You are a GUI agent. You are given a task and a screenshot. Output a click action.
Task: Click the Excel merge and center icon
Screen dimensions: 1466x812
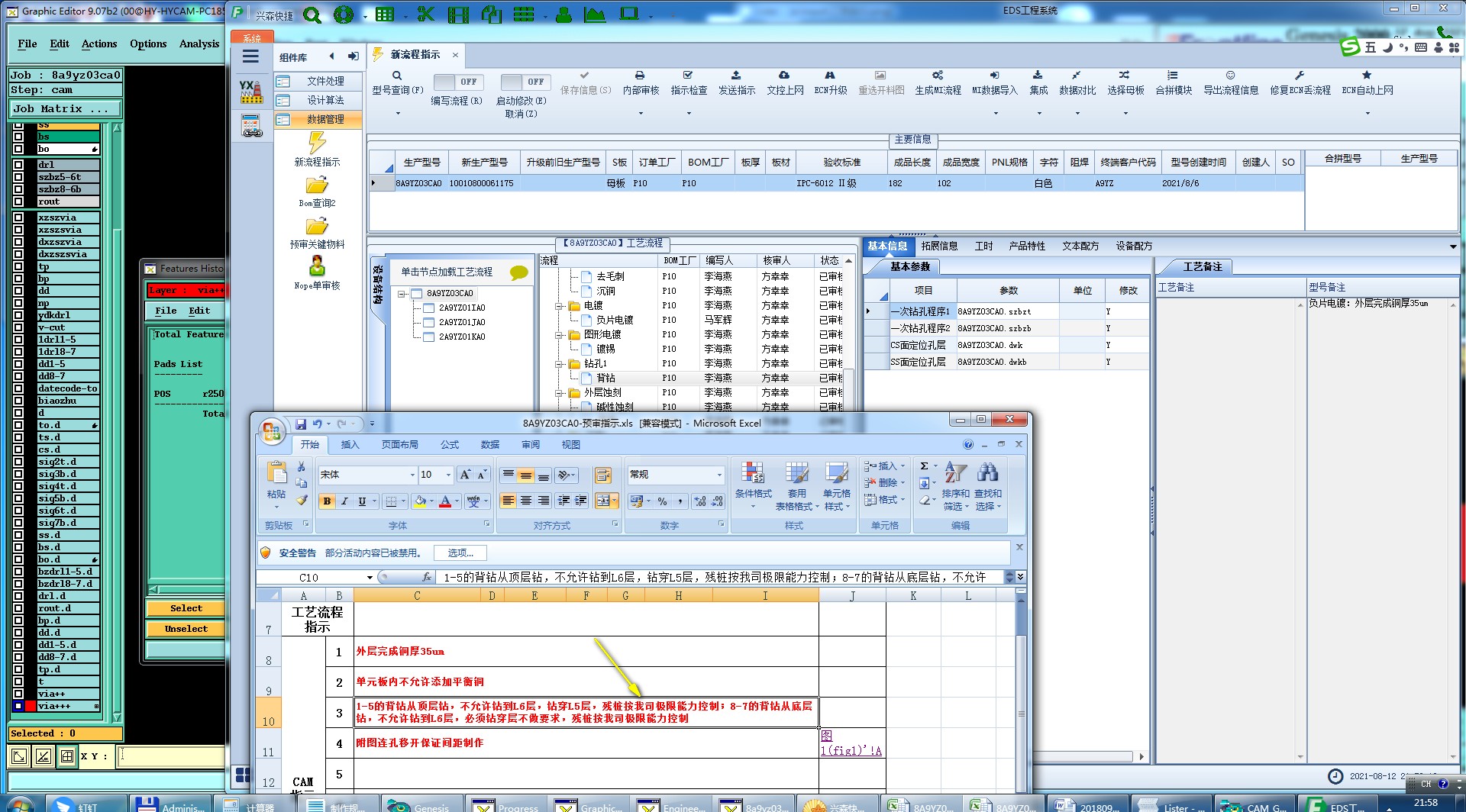pos(603,501)
